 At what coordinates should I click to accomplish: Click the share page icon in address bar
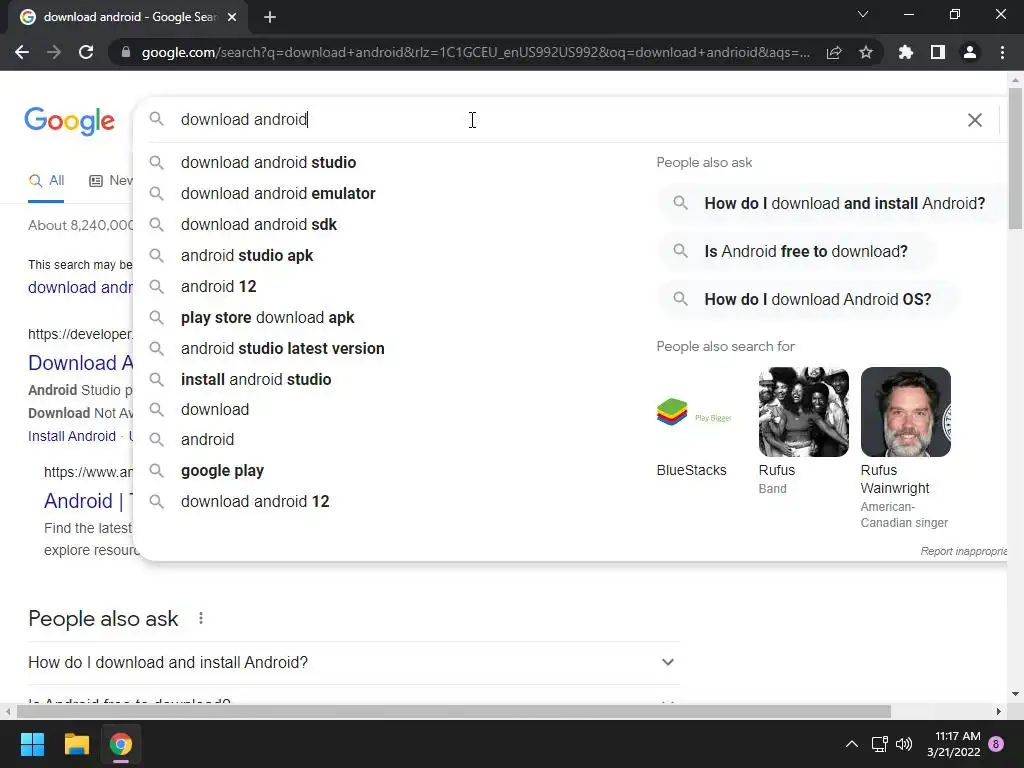(834, 53)
